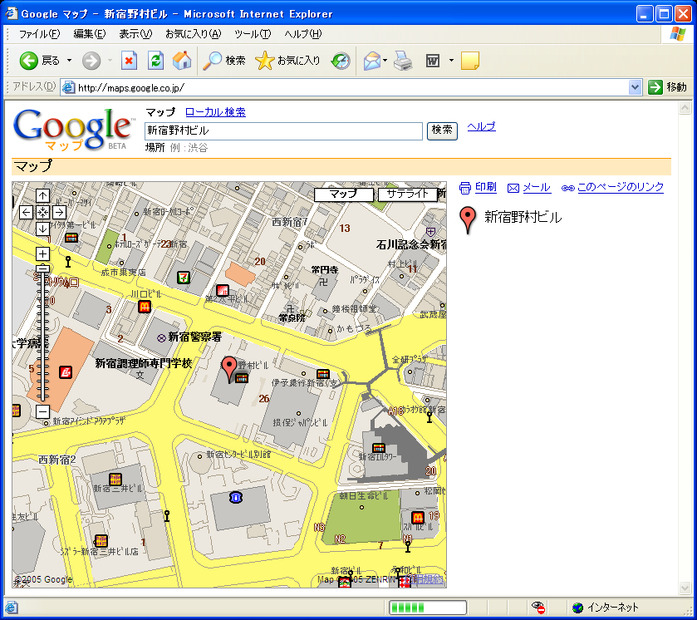Click the IE Back arrow icon

point(28,60)
